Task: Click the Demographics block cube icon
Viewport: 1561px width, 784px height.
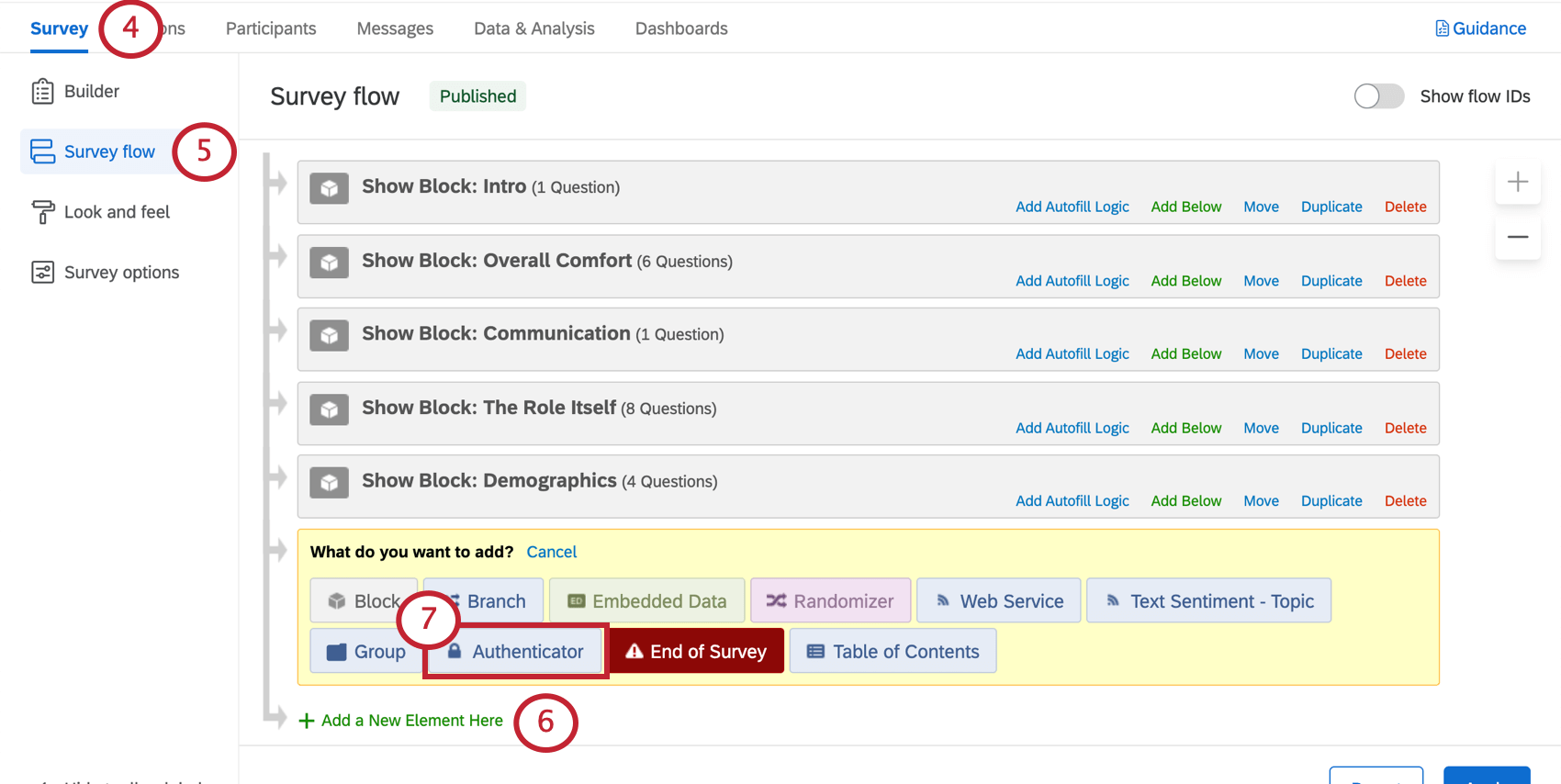Action: 329,482
